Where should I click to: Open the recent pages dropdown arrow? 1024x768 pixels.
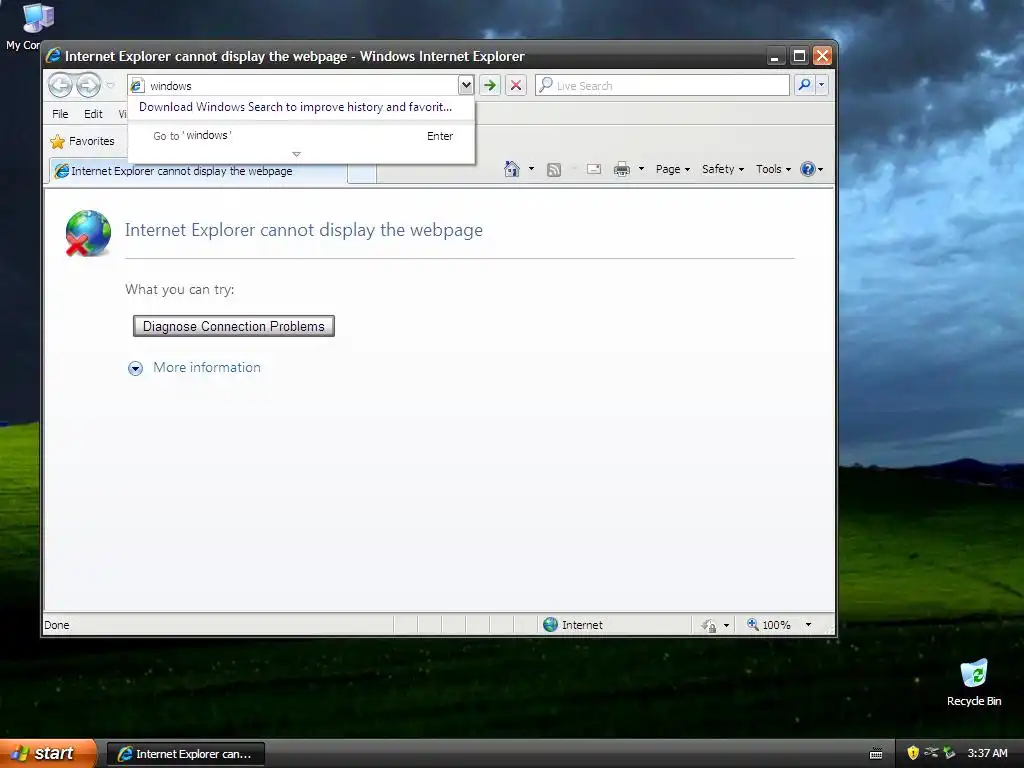point(110,86)
